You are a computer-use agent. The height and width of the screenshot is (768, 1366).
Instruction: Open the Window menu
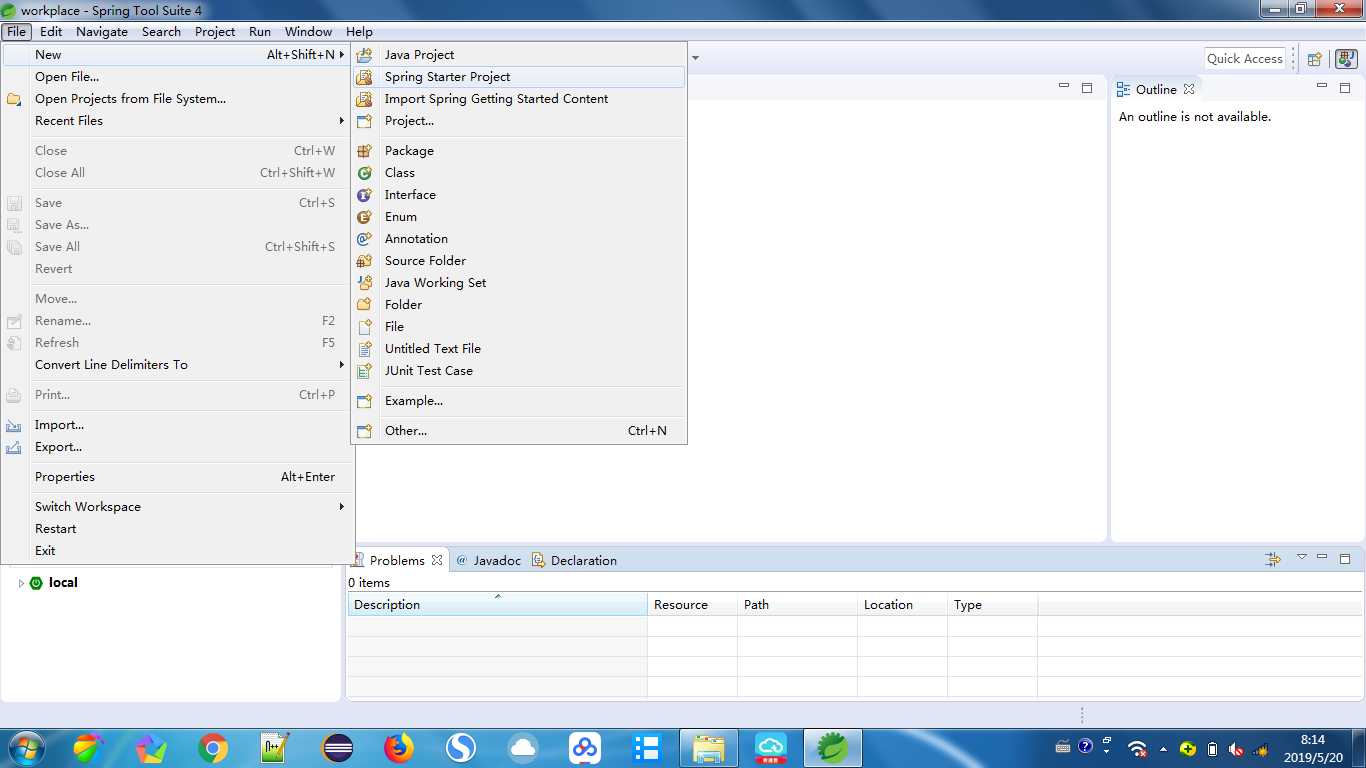pos(308,31)
